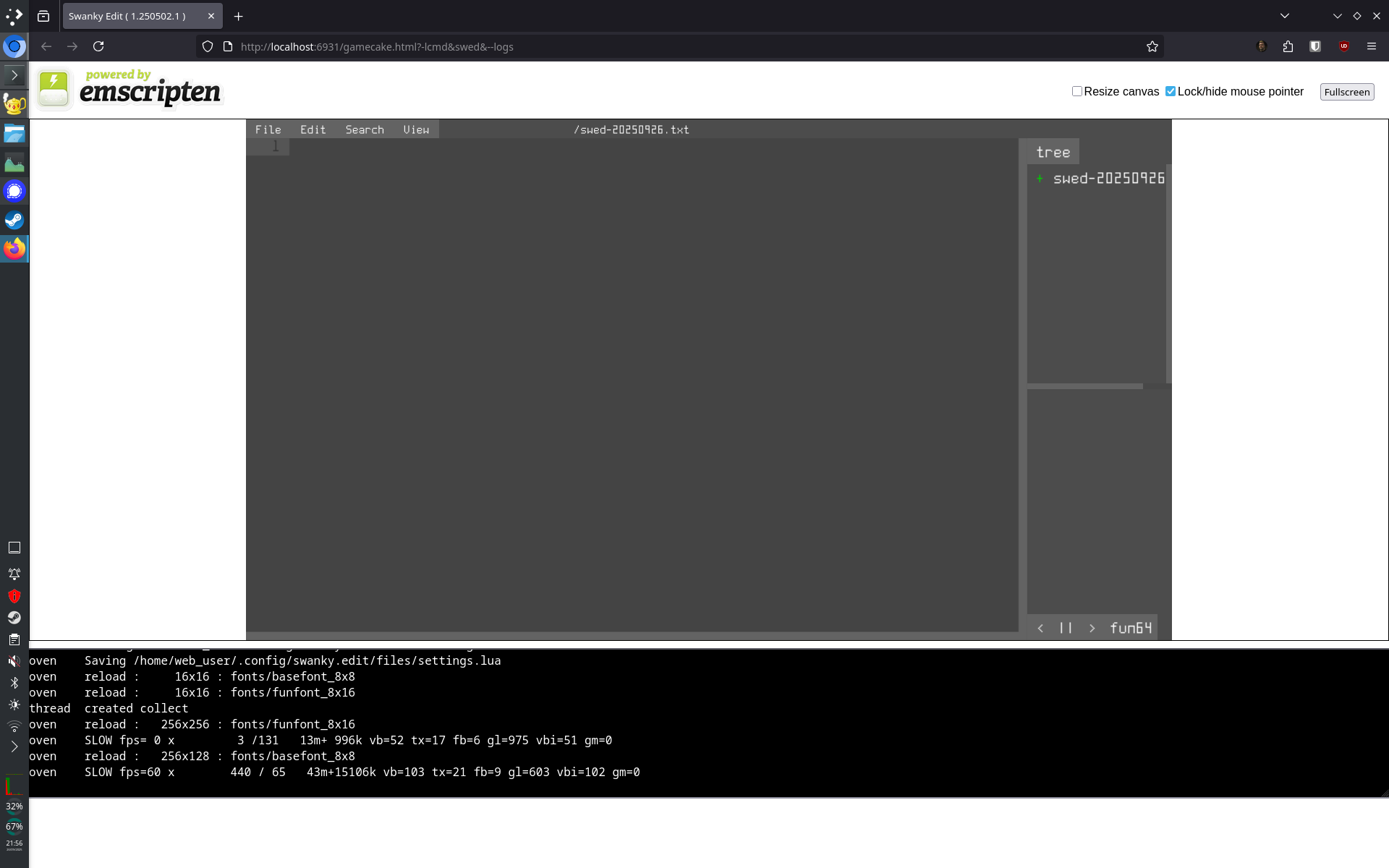Open the File menu
Image resolution: width=1389 pixels, height=868 pixels.
tap(268, 129)
